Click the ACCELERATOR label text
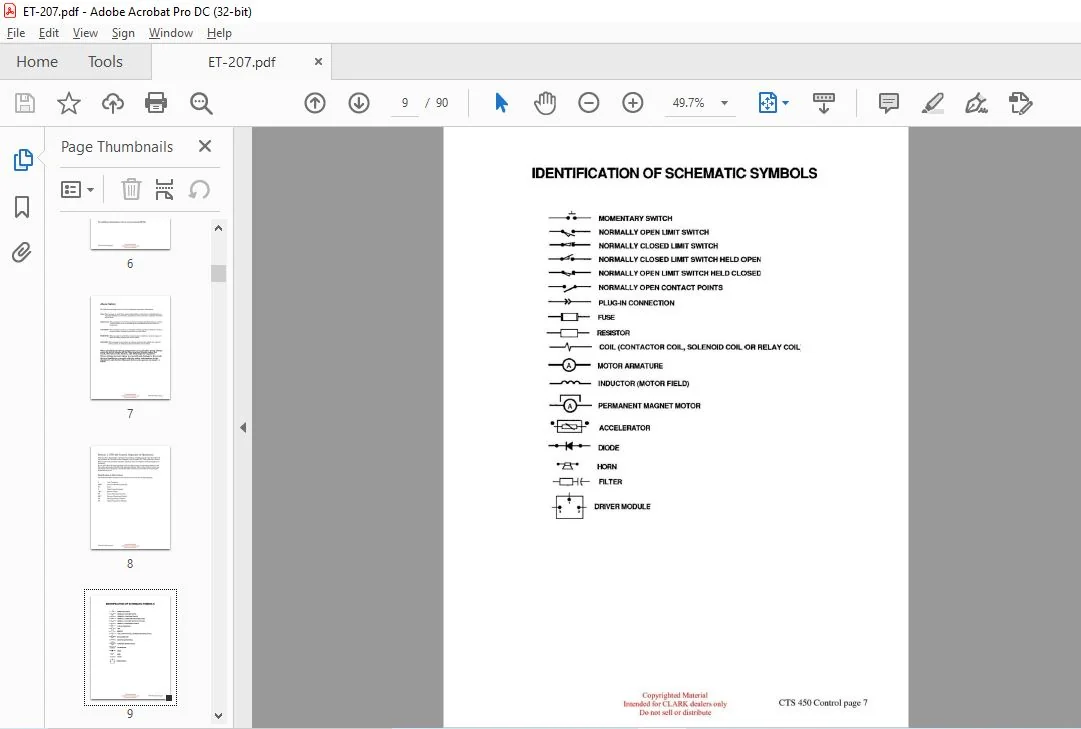The width and height of the screenshot is (1081, 729). coord(625,428)
